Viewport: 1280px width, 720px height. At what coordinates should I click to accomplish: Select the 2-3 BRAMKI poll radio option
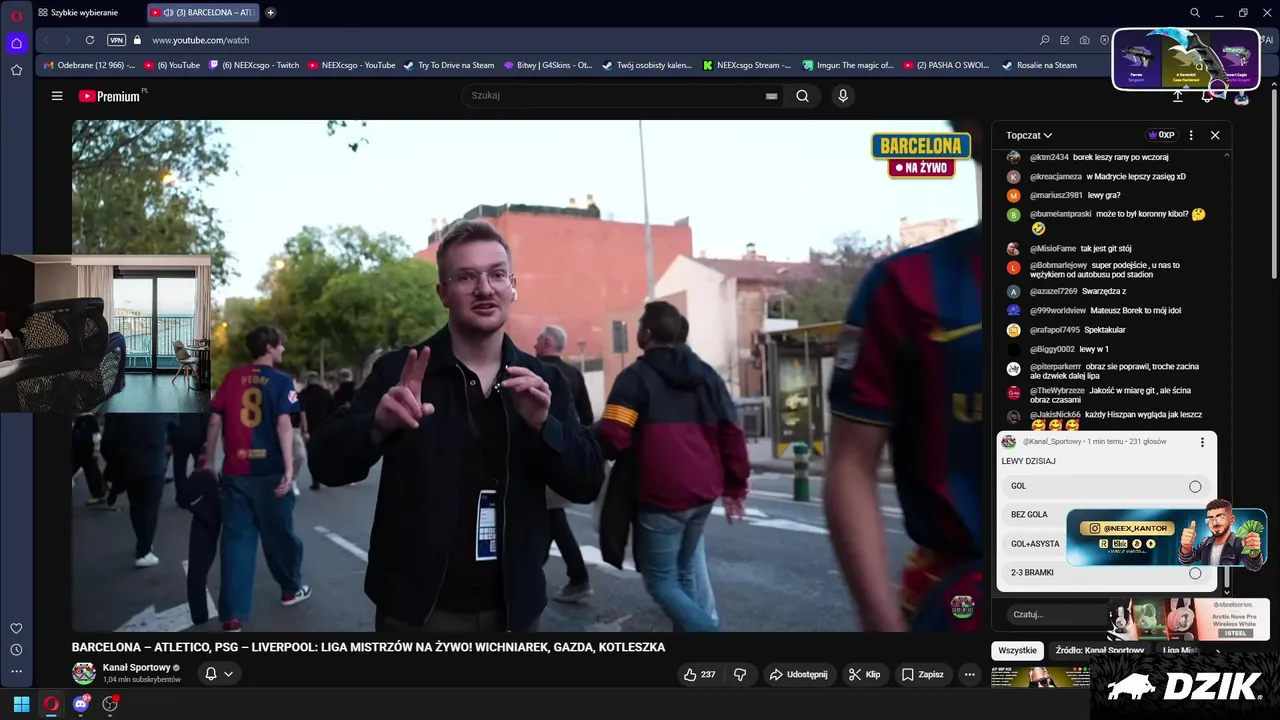pyautogui.click(x=1195, y=573)
